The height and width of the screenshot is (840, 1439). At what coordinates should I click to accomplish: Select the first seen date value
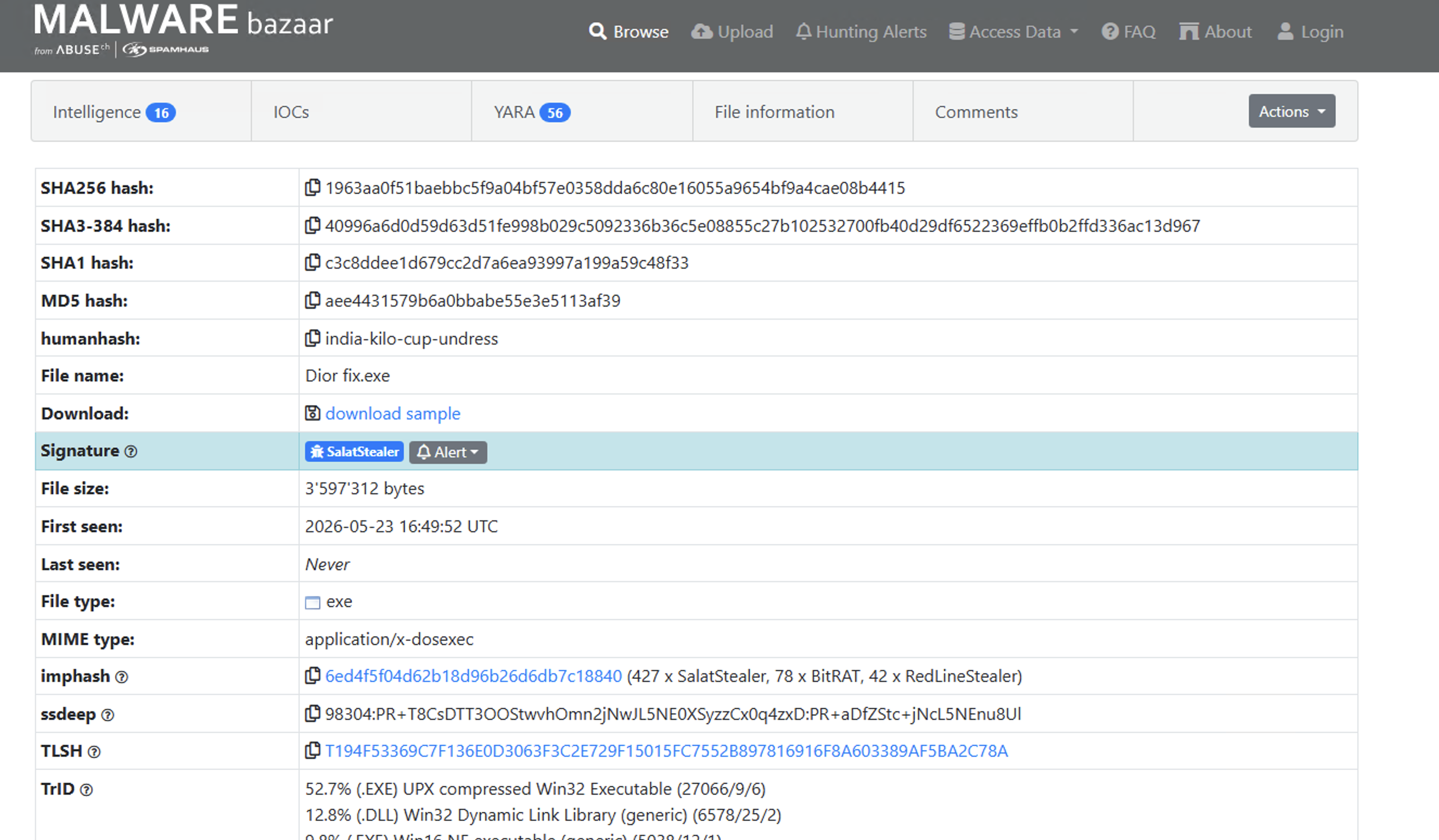click(x=402, y=526)
